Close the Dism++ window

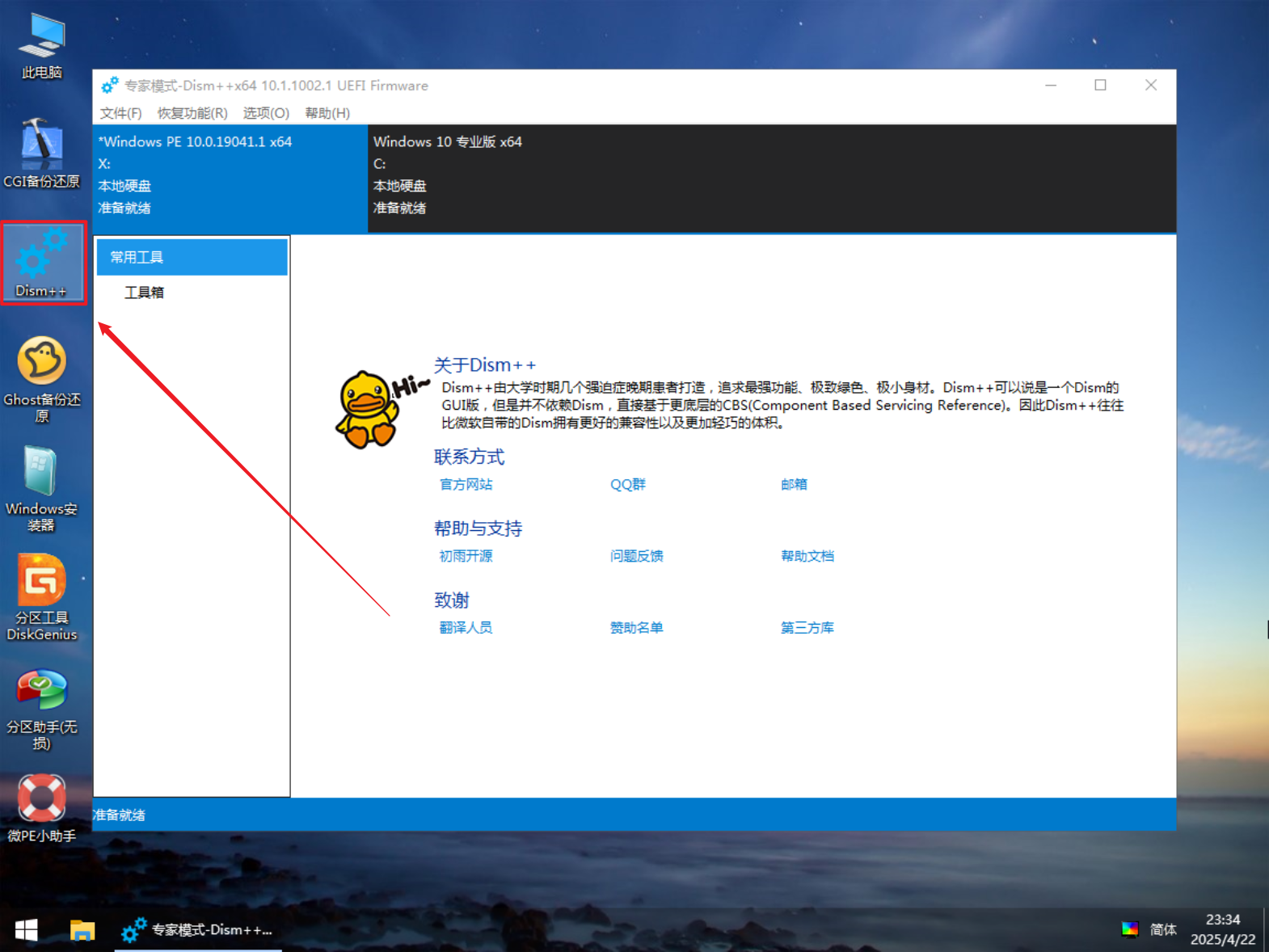(x=1151, y=85)
